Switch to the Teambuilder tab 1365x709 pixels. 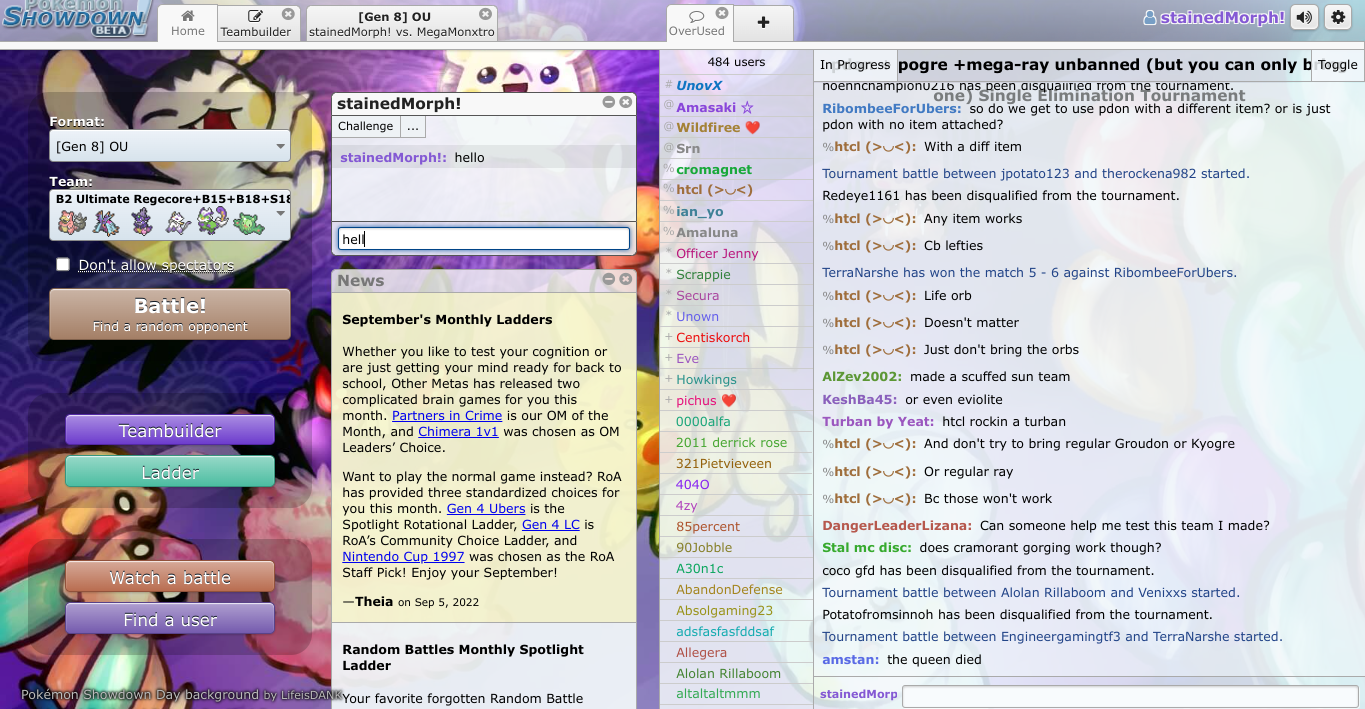pyautogui.click(x=256, y=23)
